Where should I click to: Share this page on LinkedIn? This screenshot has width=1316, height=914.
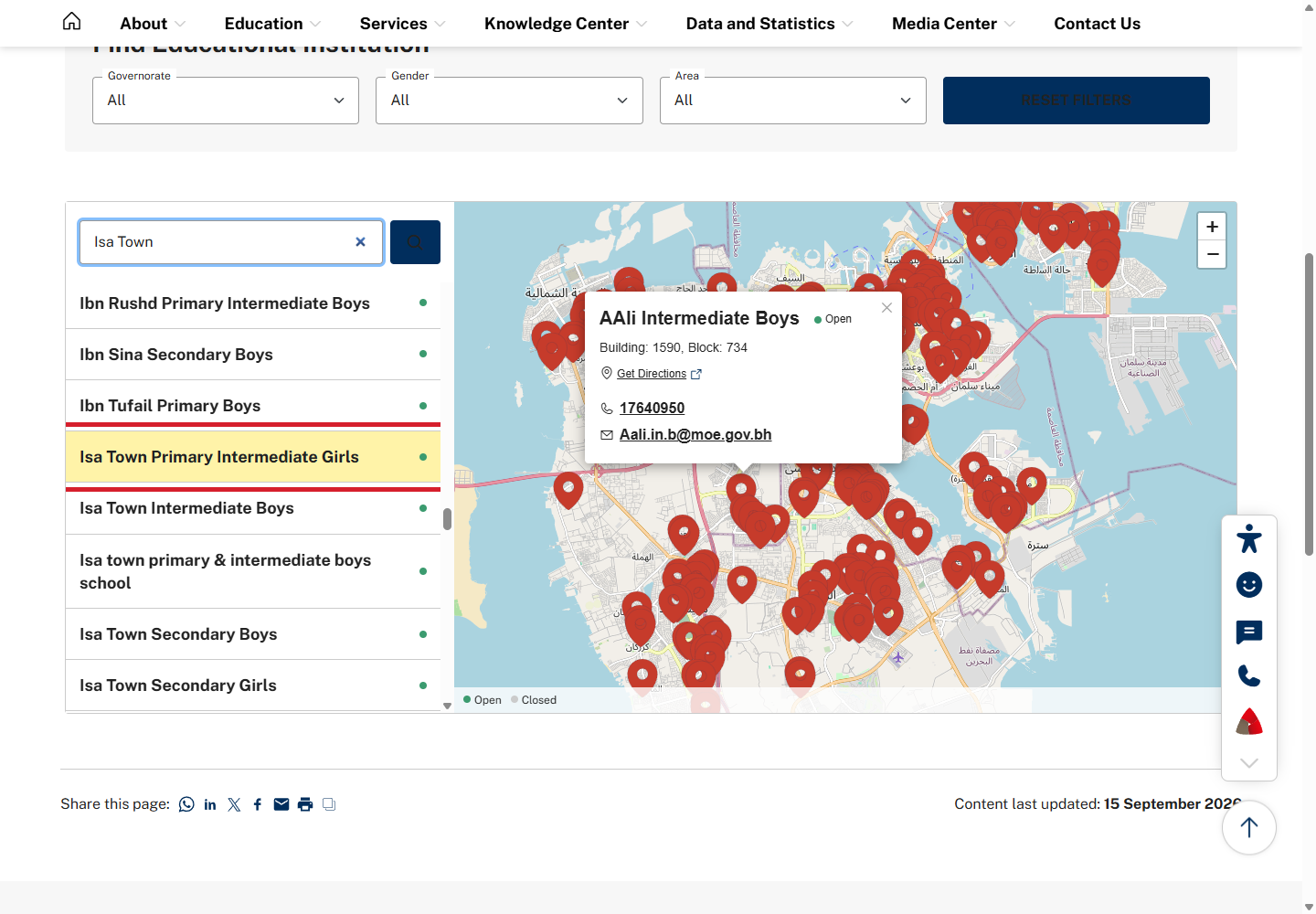[x=210, y=804]
